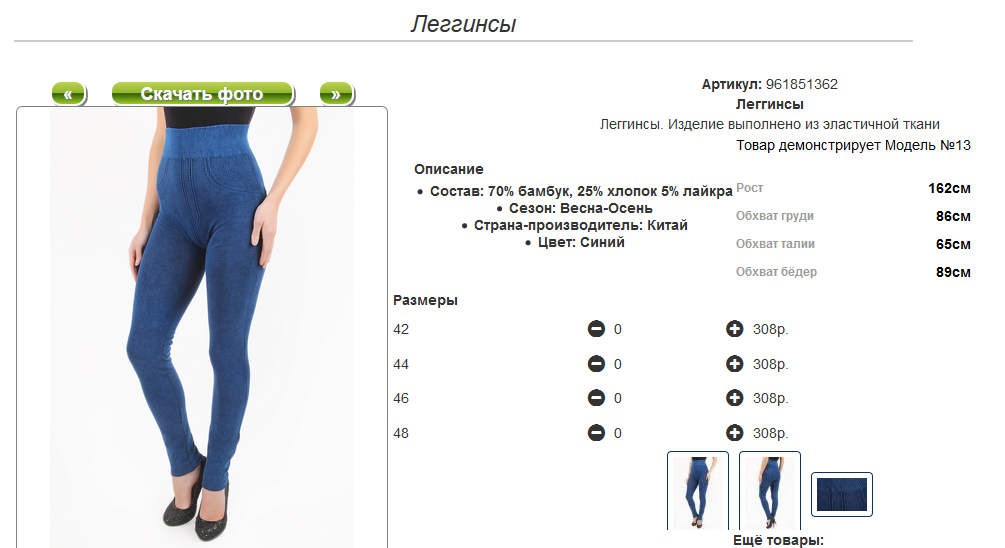Decrease quantity for size 48
The image size is (1005, 548).
[596, 433]
